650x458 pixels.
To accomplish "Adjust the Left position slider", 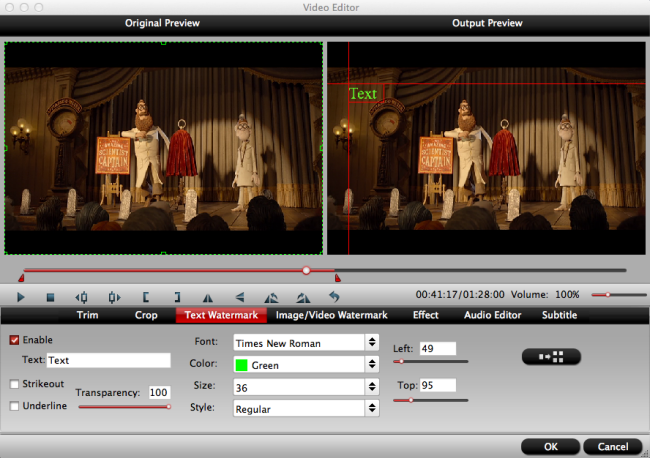I will [x=431, y=362].
